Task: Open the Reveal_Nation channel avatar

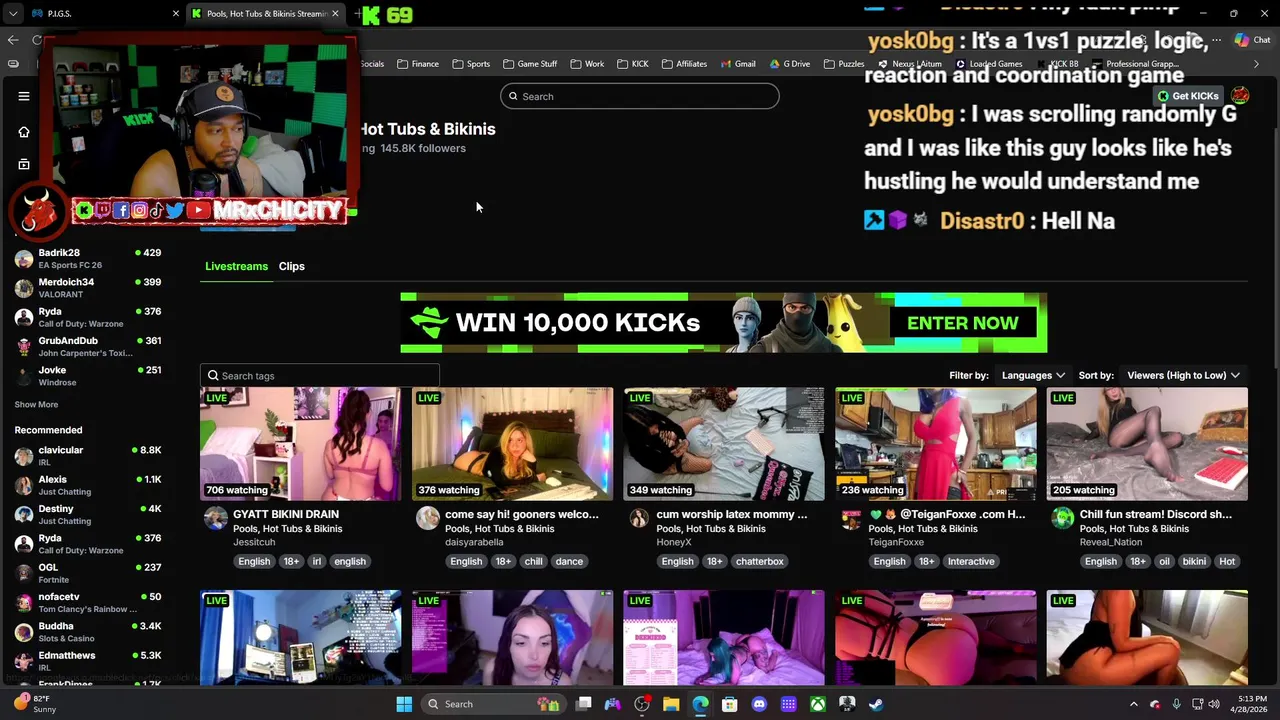Action: [1063, 518]
